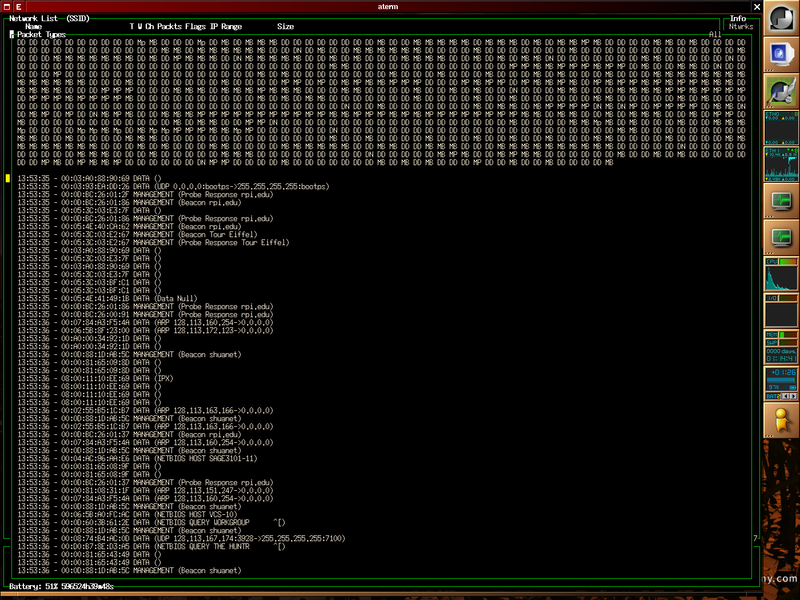The image size is (800, 600).
Task: Click the MEM and SWP usage applet
Action: (x=781, y=347)
